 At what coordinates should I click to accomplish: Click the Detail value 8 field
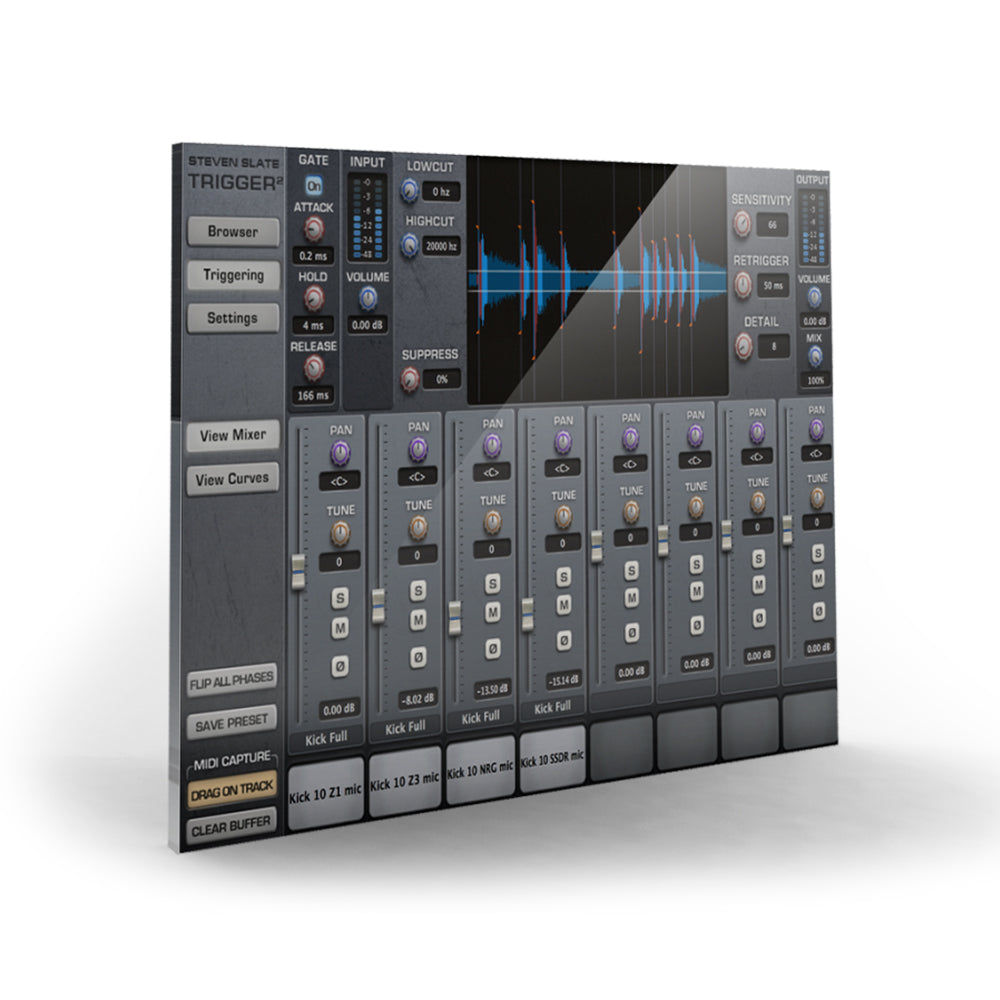[774, 346]
